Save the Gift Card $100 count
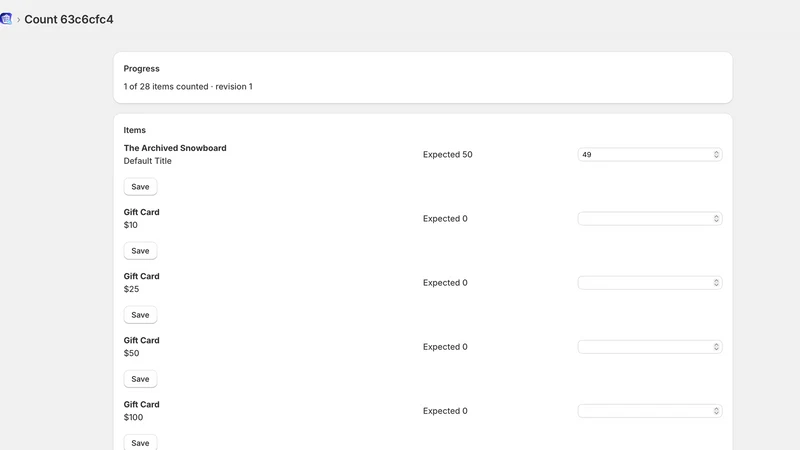Viewport: 800px width, 450px height. click(x=140, y=442)
